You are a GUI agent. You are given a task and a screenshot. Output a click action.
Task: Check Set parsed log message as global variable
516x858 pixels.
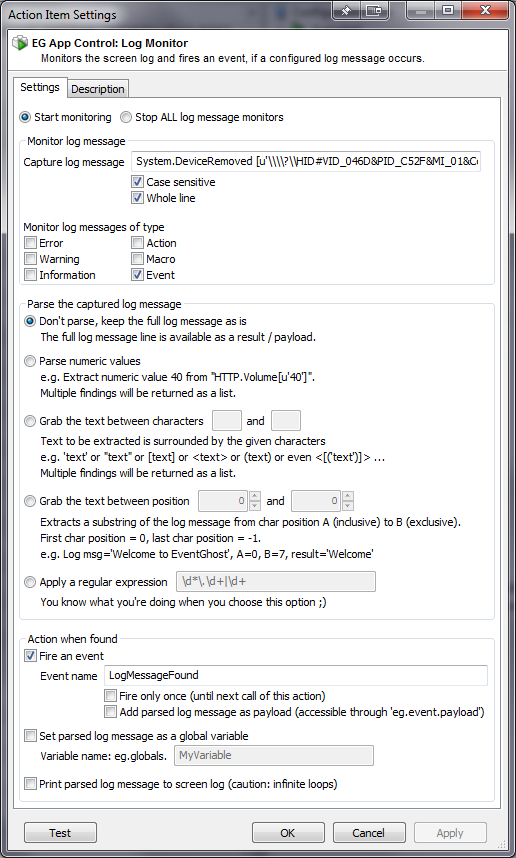[x=31, y=736]
